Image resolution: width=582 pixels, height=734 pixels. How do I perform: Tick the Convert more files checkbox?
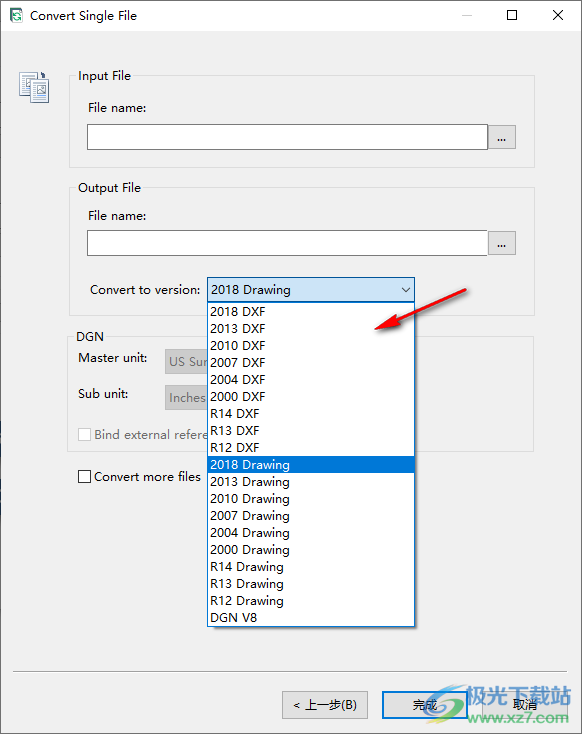84,477
